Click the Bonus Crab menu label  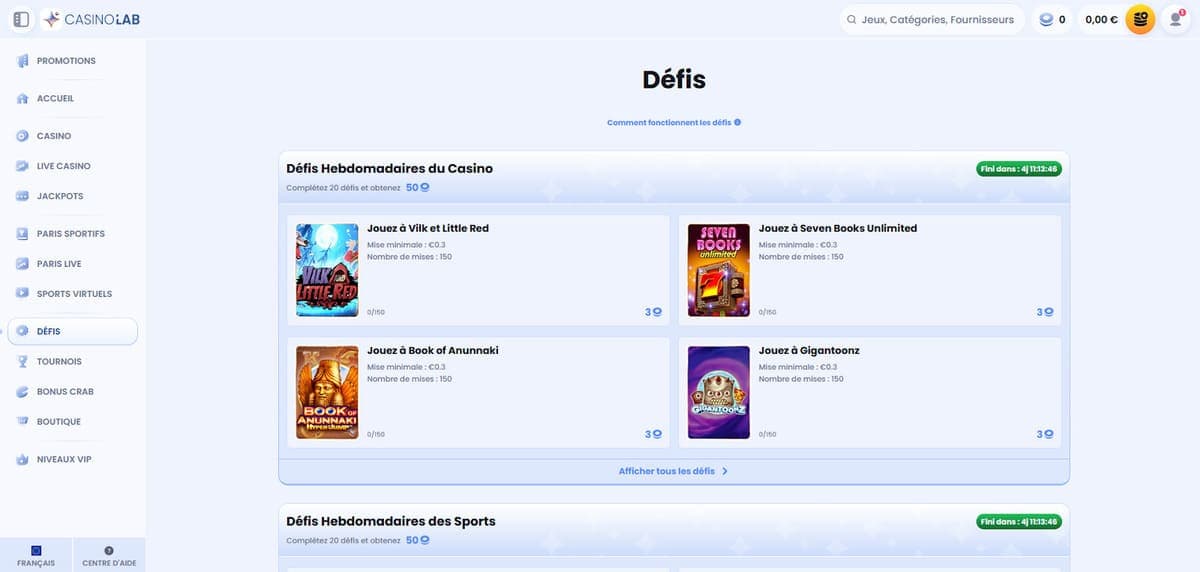[65, 392]
